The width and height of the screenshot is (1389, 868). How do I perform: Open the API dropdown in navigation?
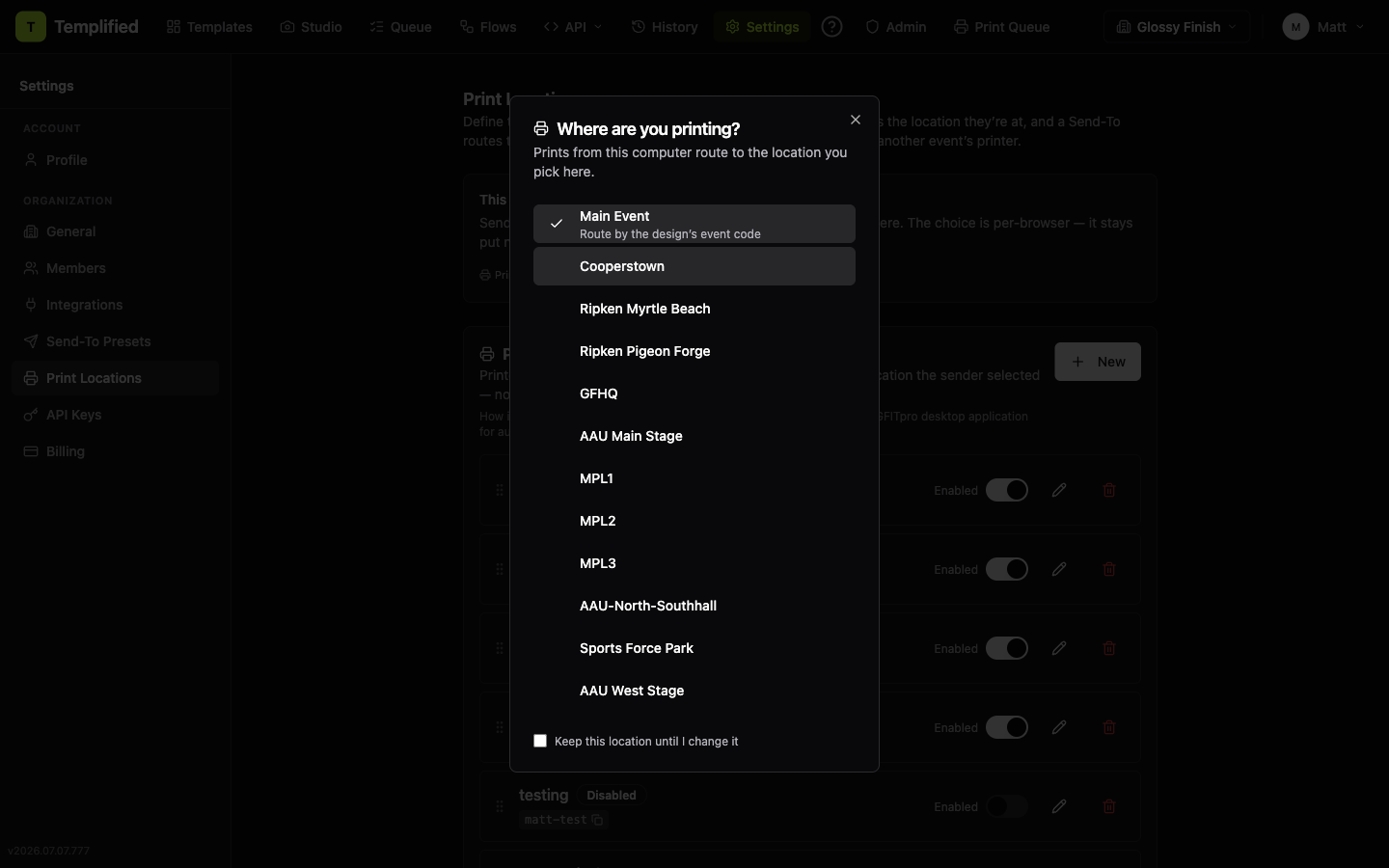click(x=573, y=27)
